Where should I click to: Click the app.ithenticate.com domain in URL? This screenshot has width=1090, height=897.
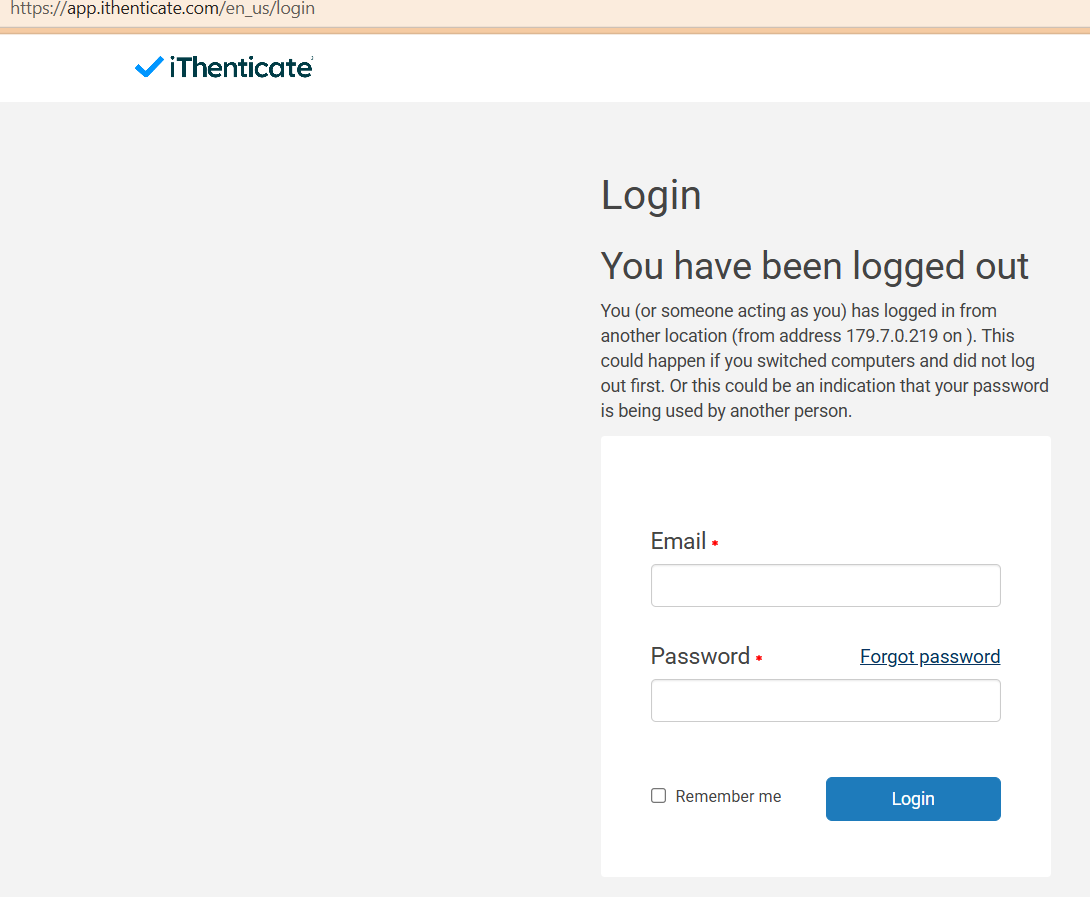145,9
